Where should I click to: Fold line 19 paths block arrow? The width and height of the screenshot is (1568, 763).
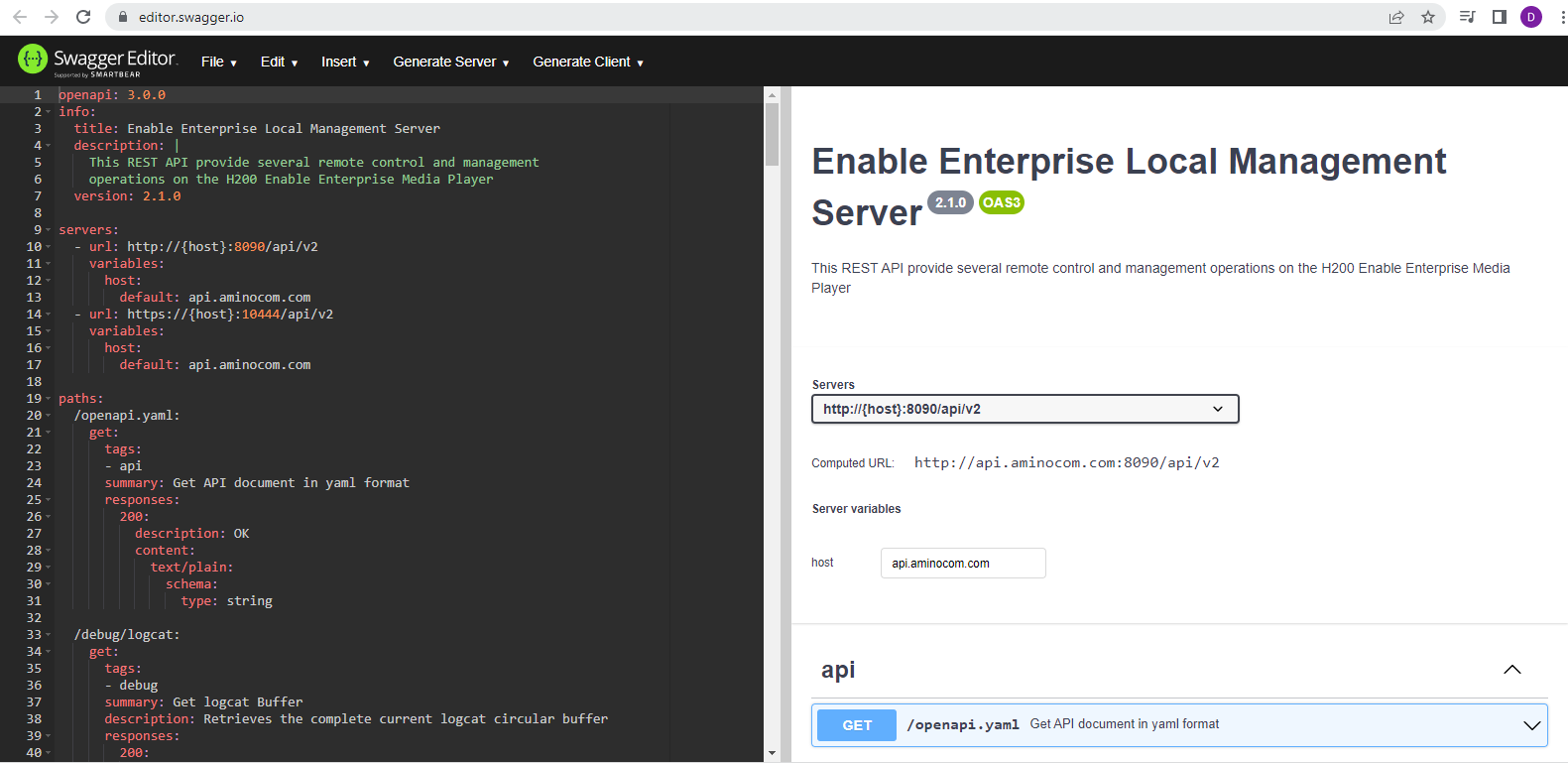coord(48,399)
